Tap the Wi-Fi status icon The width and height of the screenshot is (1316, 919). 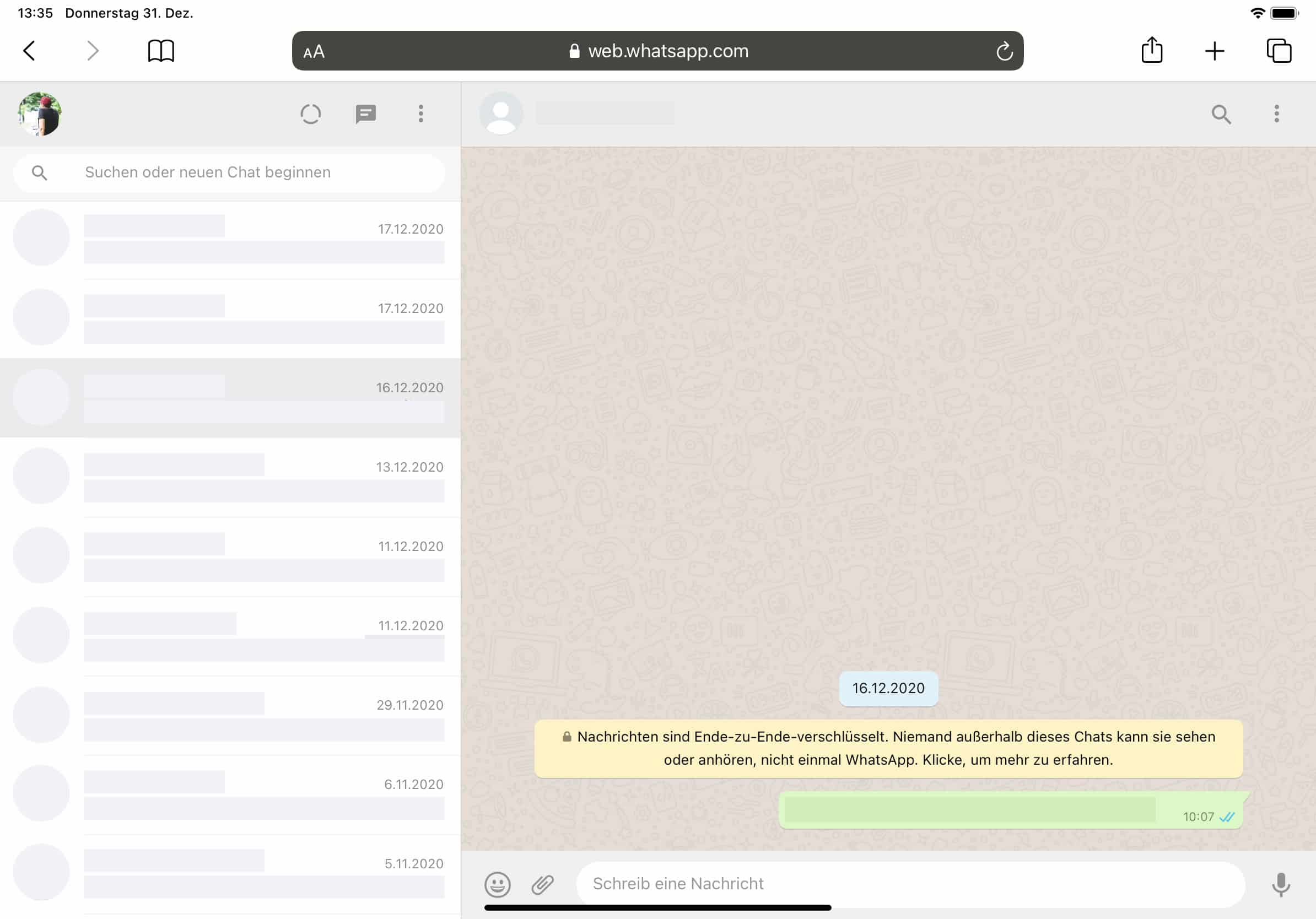[x=1258, y=13]
